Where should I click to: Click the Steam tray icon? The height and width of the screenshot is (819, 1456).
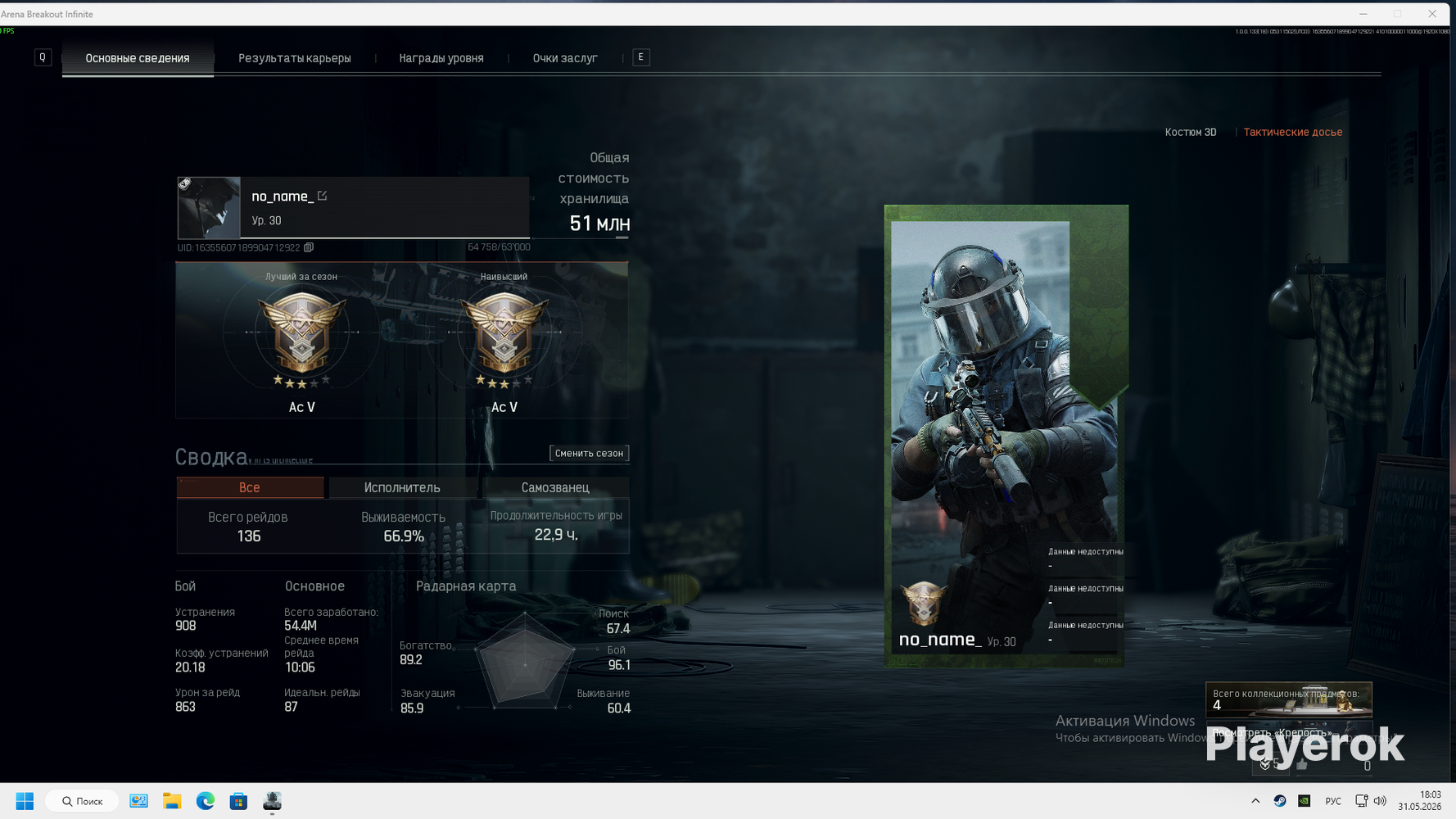click(1280, 801)
